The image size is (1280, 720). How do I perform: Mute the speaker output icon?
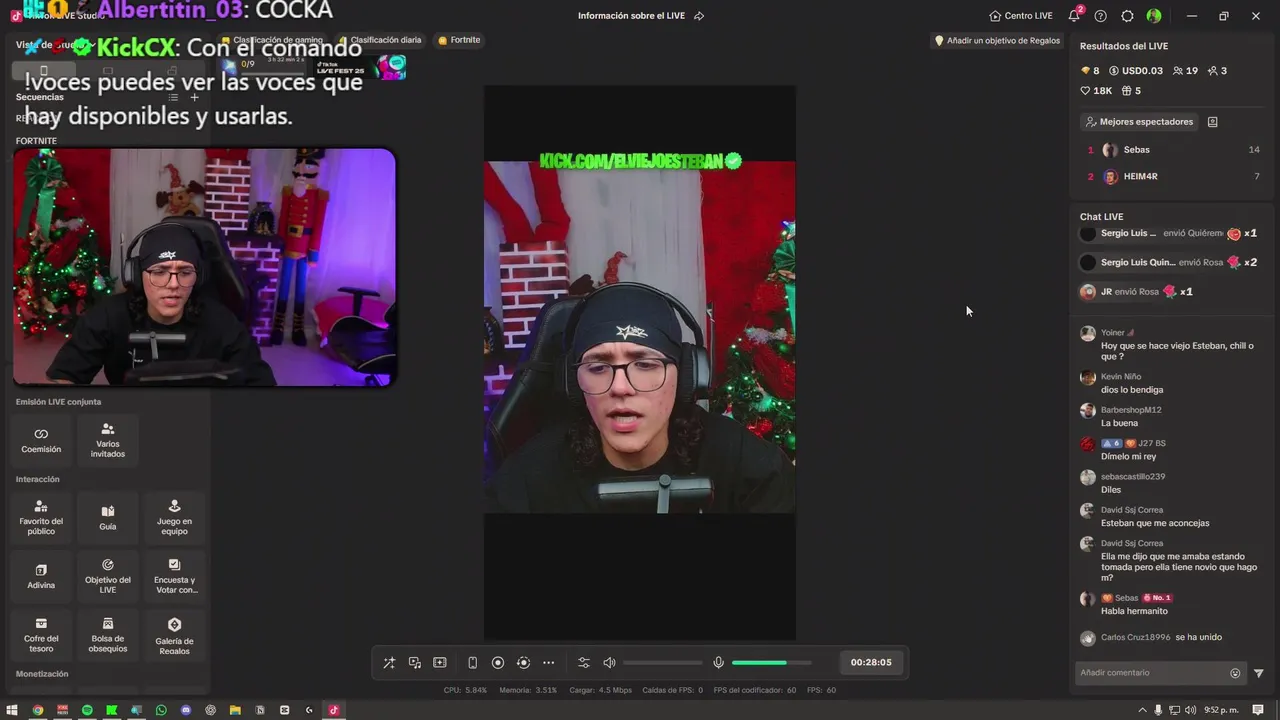coord(609,663)
